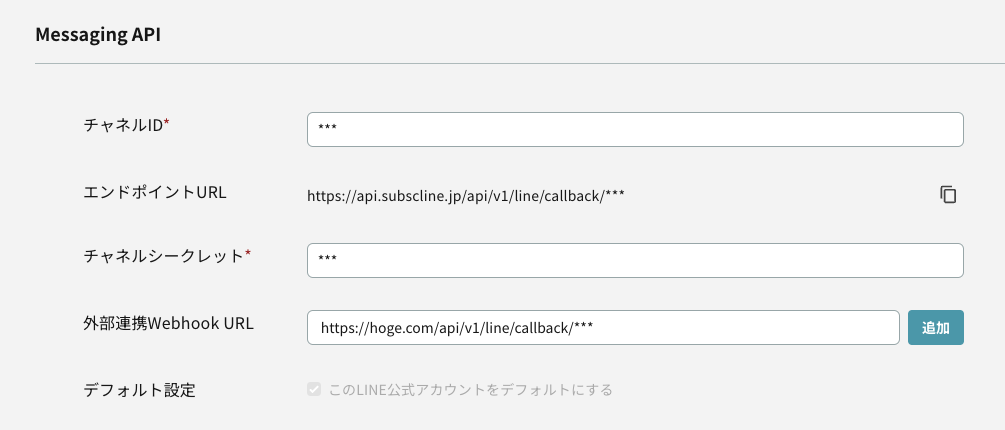Click the masked *** value in チャネルシークレット
This screenshot has width=1005, height=430.
coord(328,258)
